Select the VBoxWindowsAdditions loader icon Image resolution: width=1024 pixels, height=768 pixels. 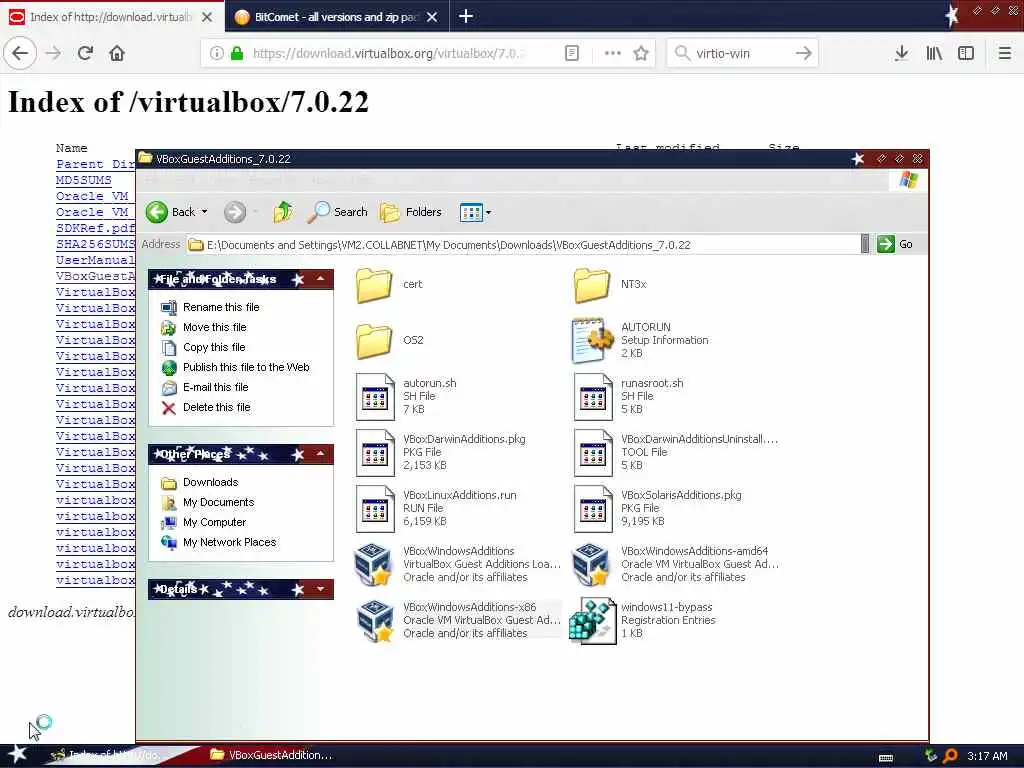pos(374,565)
